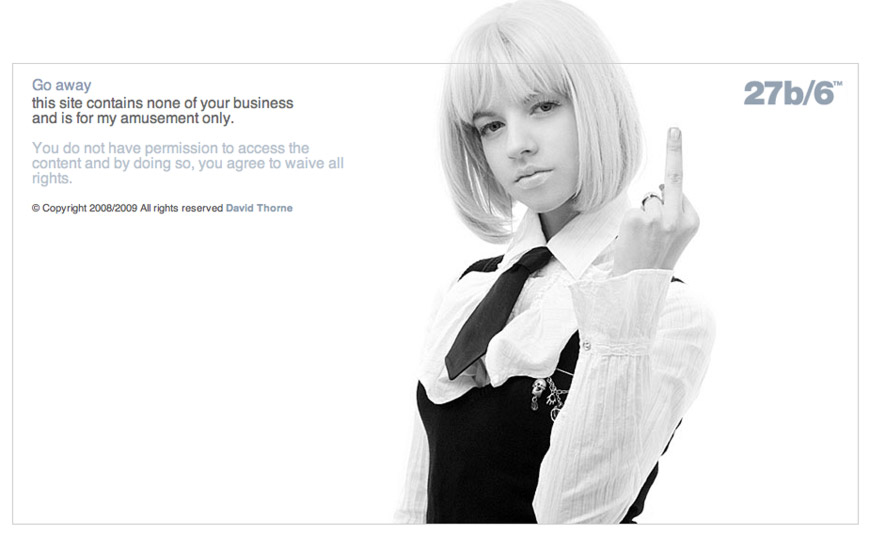Click the word 'rights.' in grey paragraph
870x534 pixels.
52,178
